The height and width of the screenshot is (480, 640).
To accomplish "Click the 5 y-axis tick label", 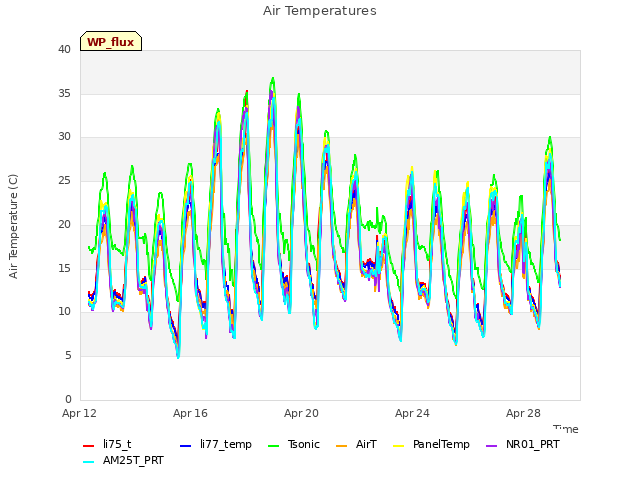I will pyautogui.click(x=68, y=356).
